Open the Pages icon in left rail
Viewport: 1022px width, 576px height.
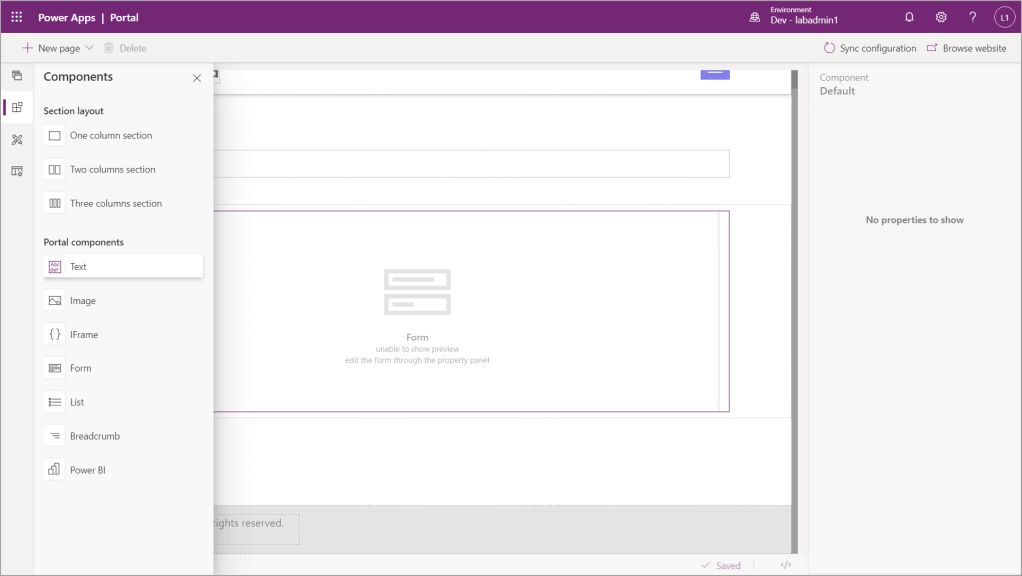click(x=17, y=76)
